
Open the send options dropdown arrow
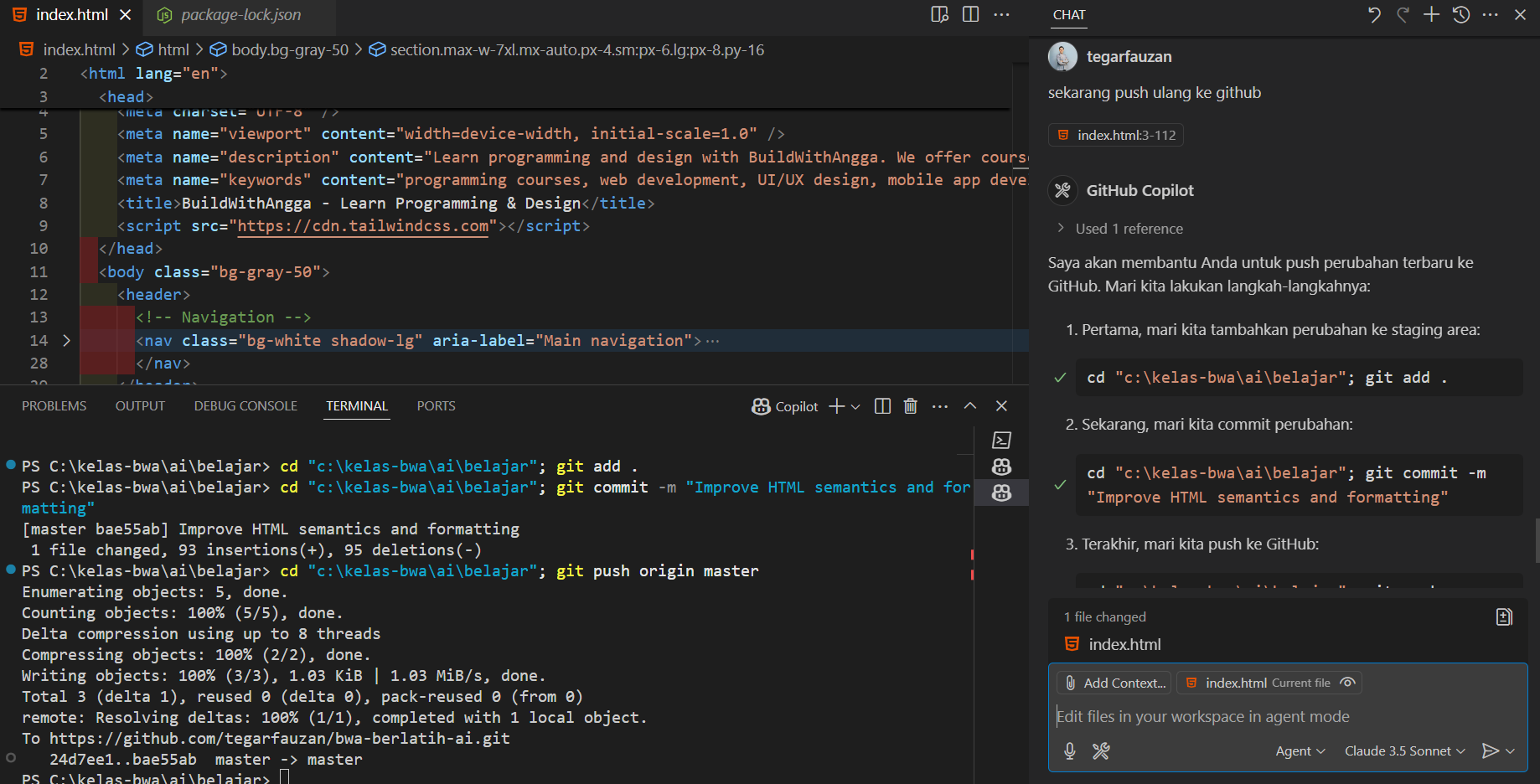pos(1511,751)
